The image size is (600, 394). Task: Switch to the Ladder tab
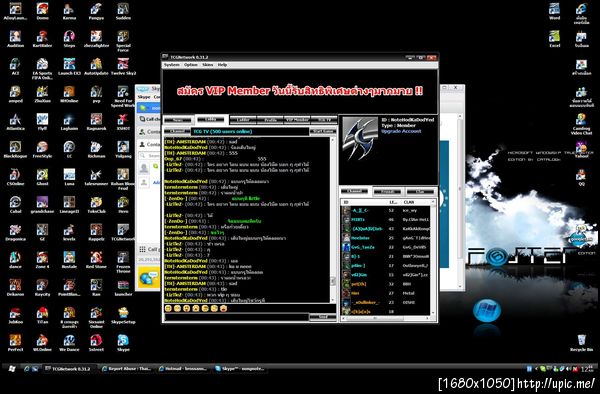[243, 120]
